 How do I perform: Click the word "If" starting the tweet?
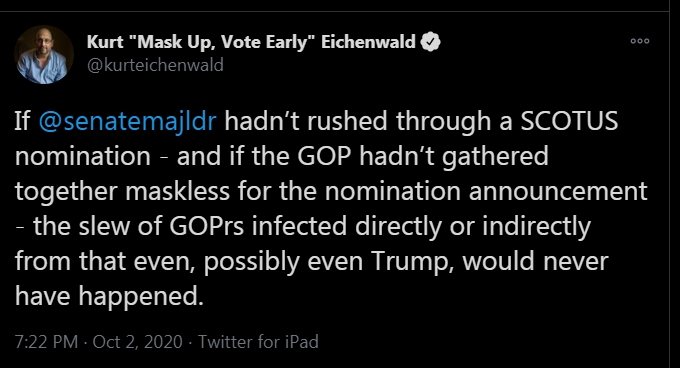click(x=22, y=121)
